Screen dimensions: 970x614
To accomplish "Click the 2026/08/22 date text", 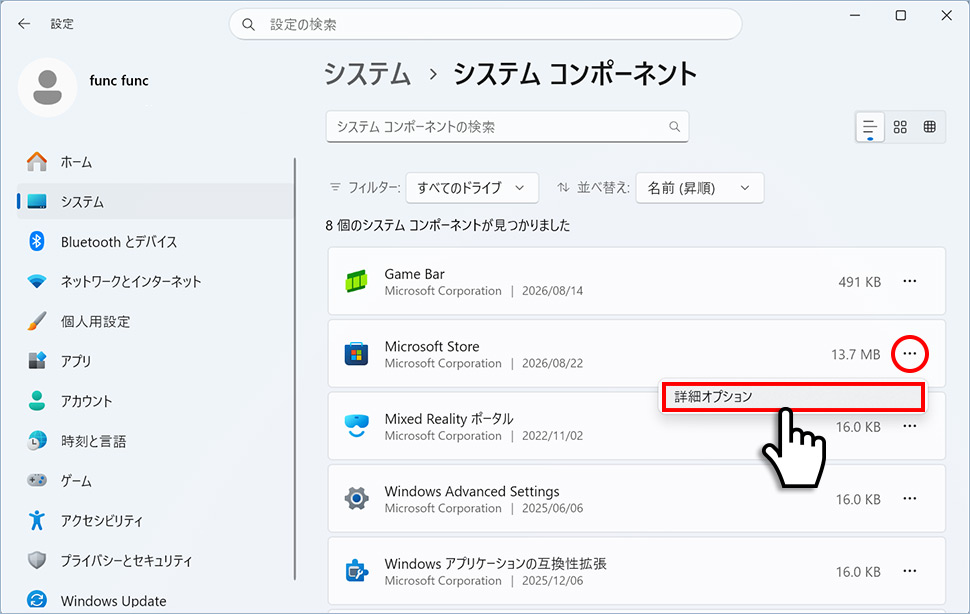I will [x=552, y=363].
